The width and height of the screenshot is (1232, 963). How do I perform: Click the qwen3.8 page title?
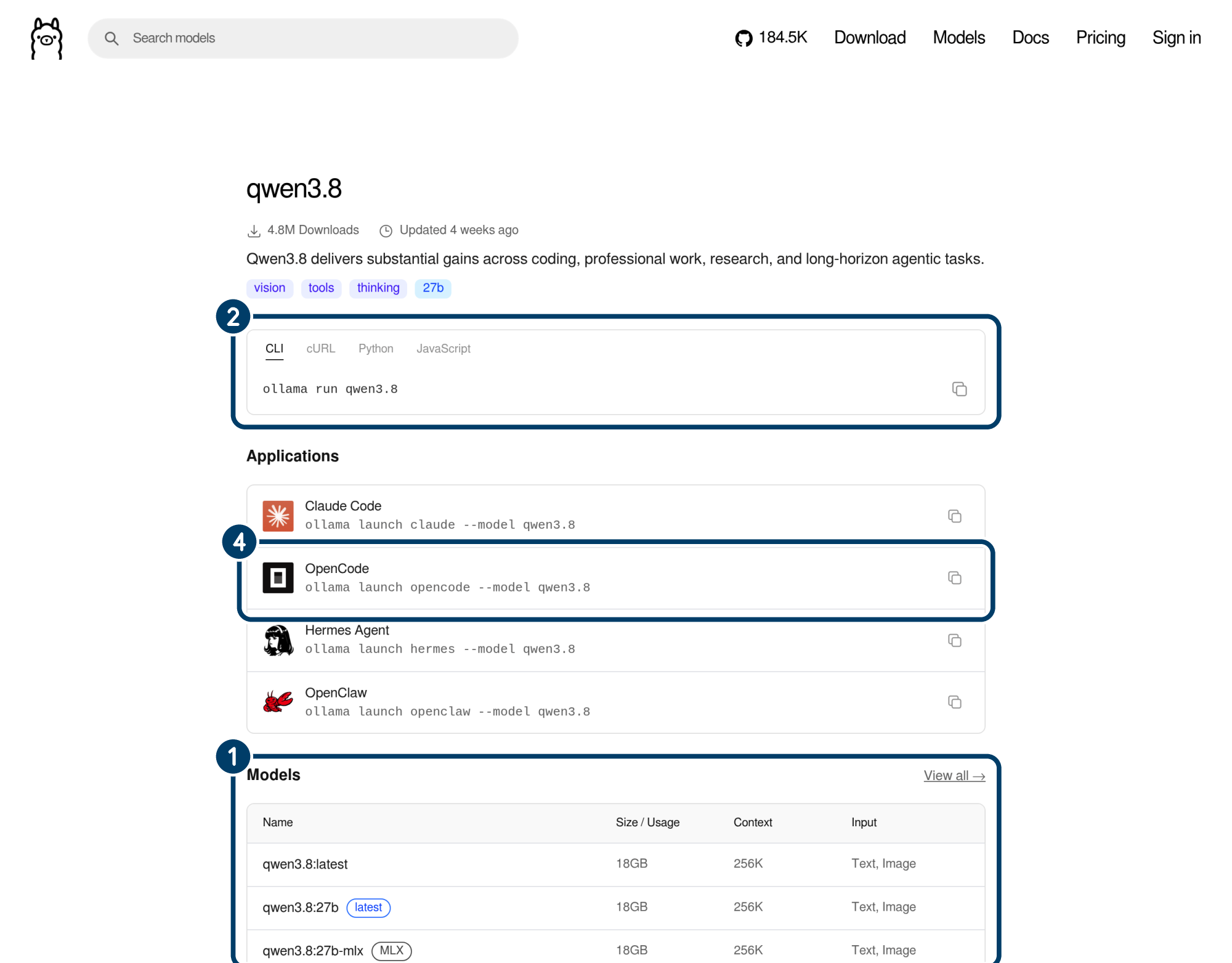tap(294, 189)
